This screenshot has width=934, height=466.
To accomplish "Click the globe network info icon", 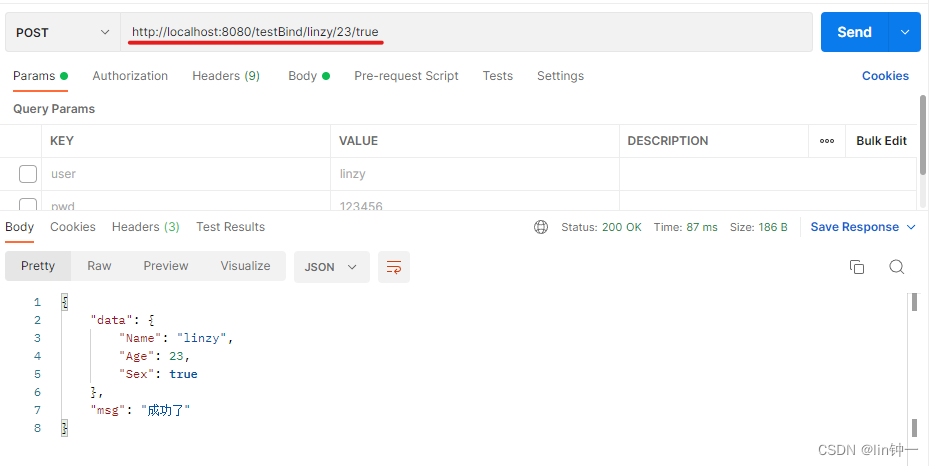I will tap(541, 227).
